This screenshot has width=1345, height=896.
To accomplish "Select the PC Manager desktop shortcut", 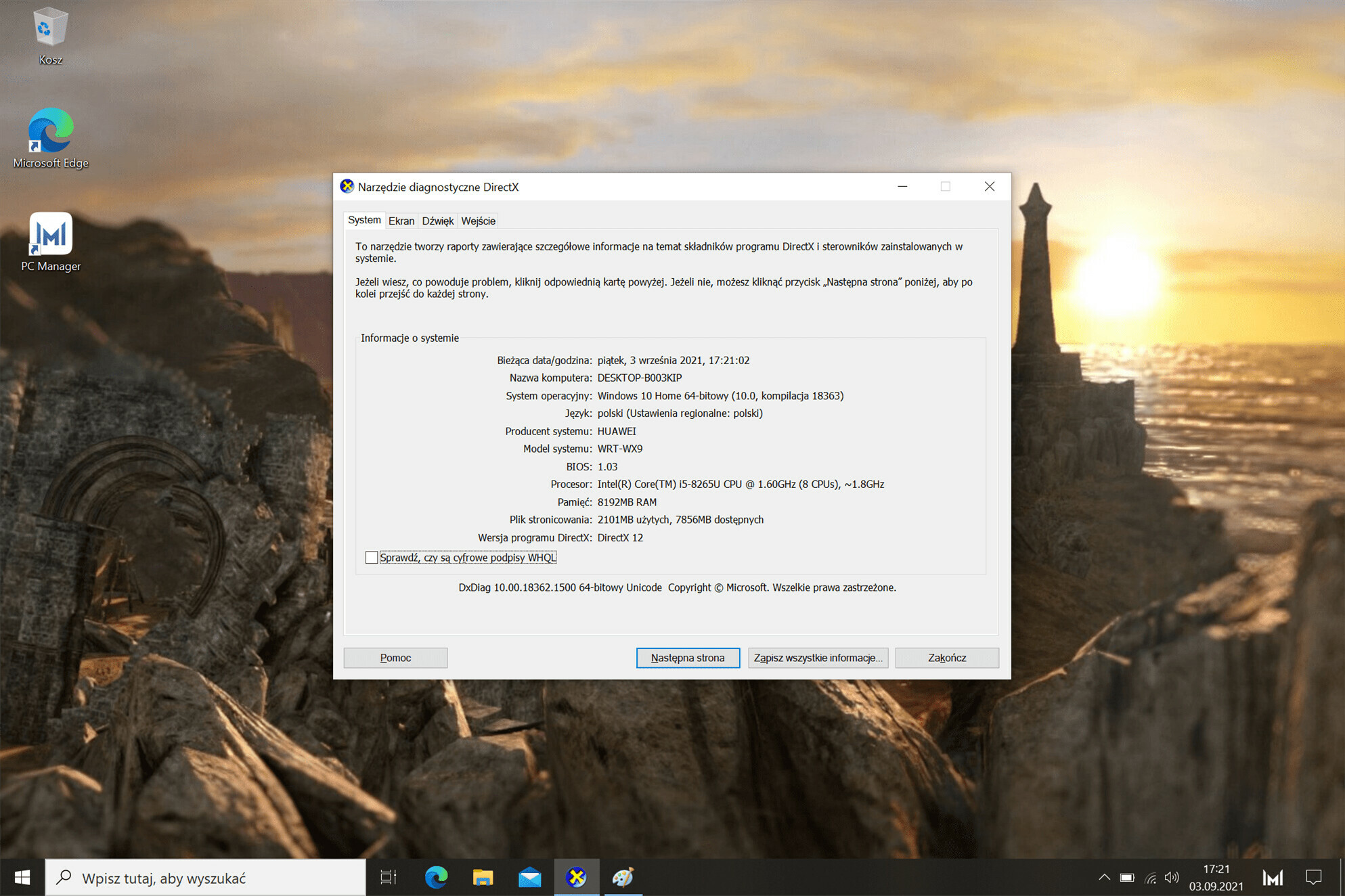I will tap(51, 242).
